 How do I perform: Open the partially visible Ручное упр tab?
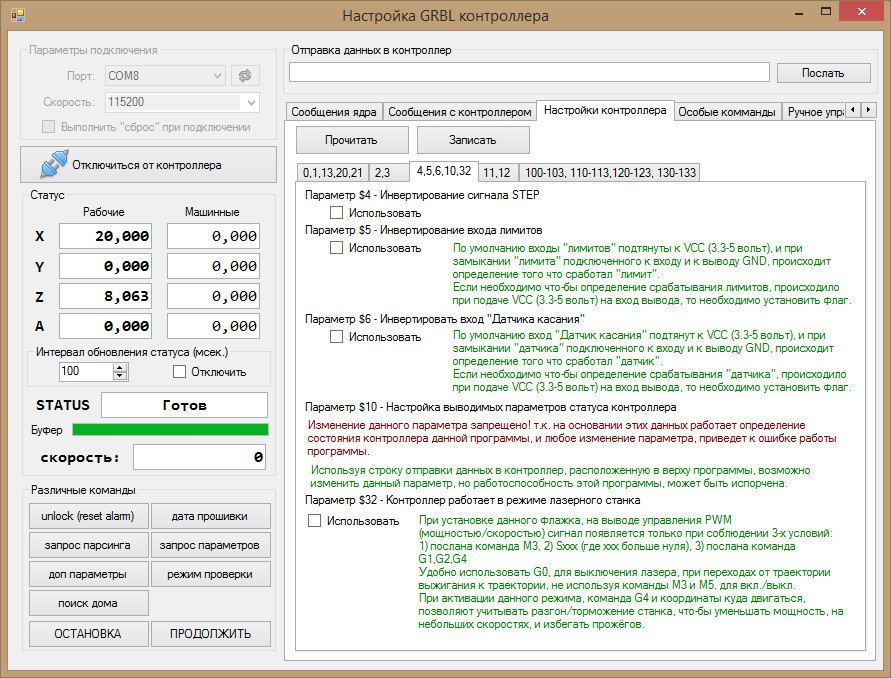tap(815, 112)
